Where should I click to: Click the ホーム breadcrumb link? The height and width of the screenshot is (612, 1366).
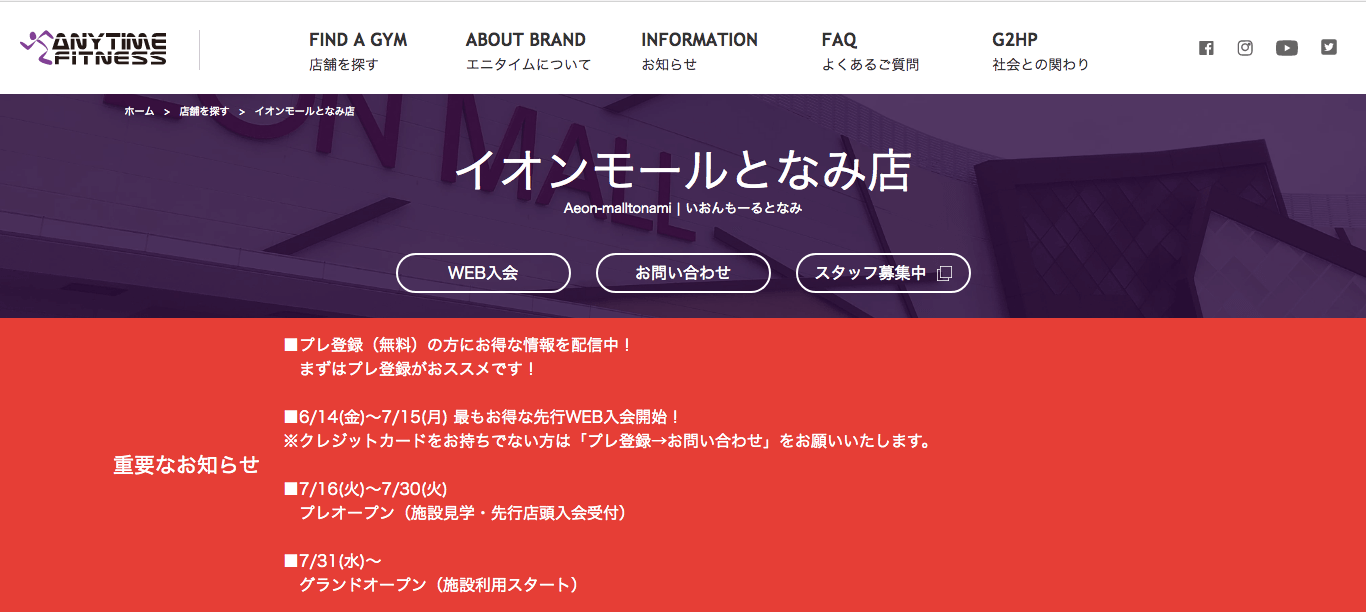139,111
